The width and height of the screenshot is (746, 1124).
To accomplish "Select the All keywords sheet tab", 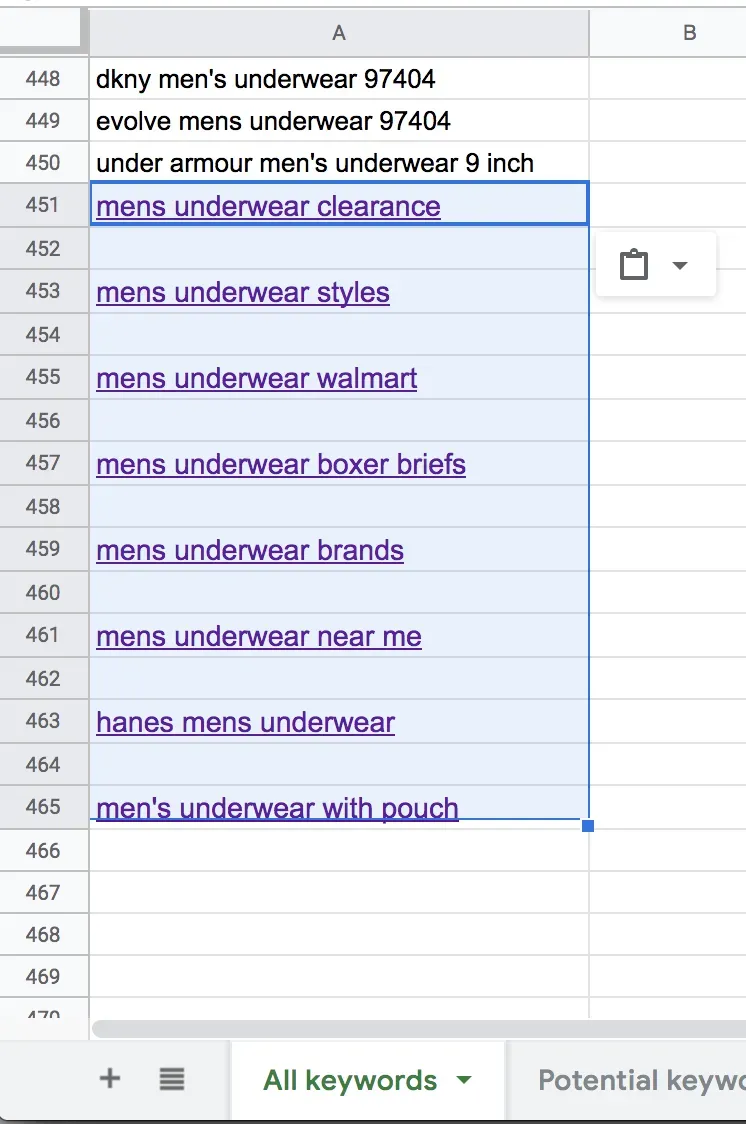I will tap(350, 1080).
